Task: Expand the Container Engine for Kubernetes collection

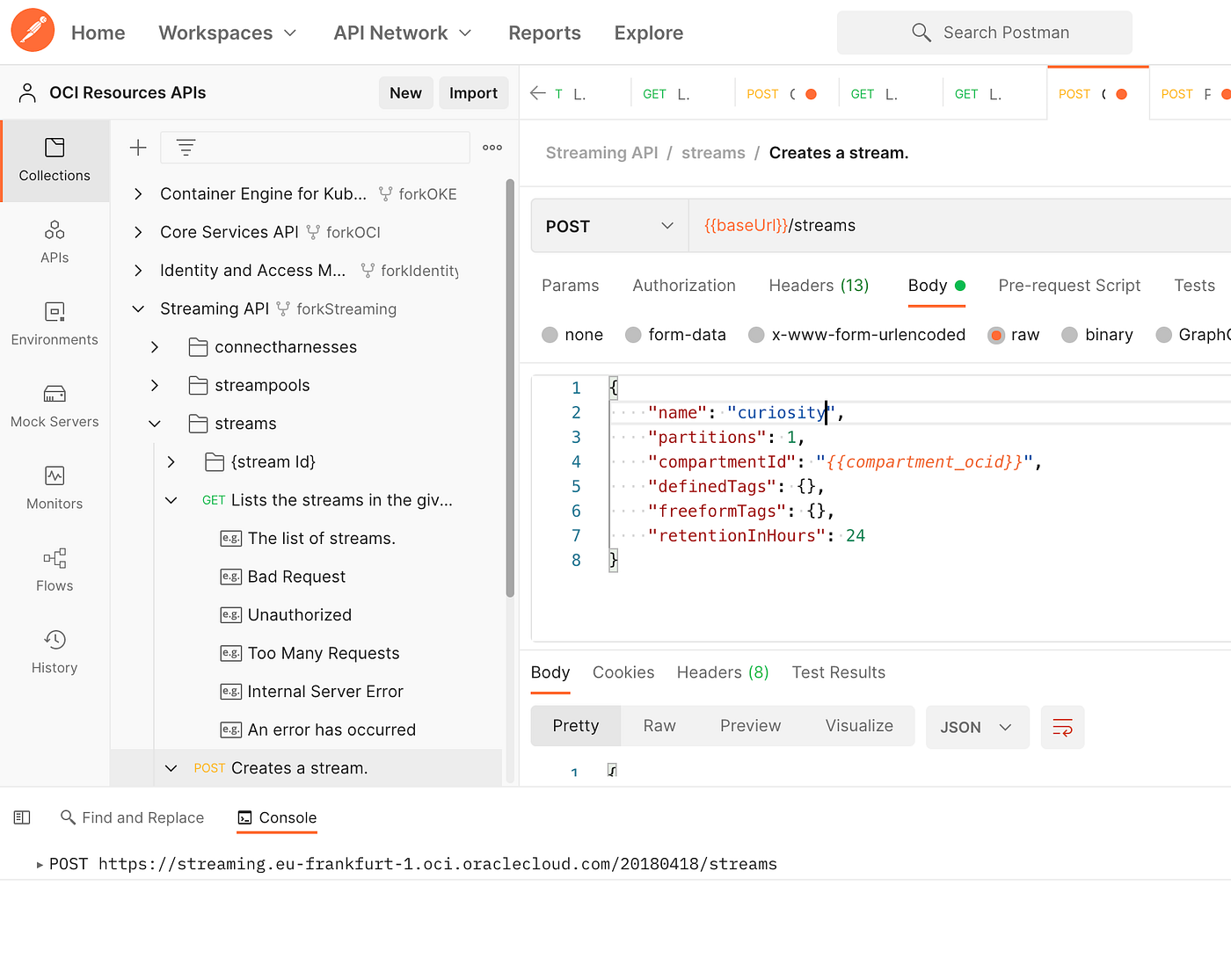Action: pyautogui.click(x=138, y=193)
